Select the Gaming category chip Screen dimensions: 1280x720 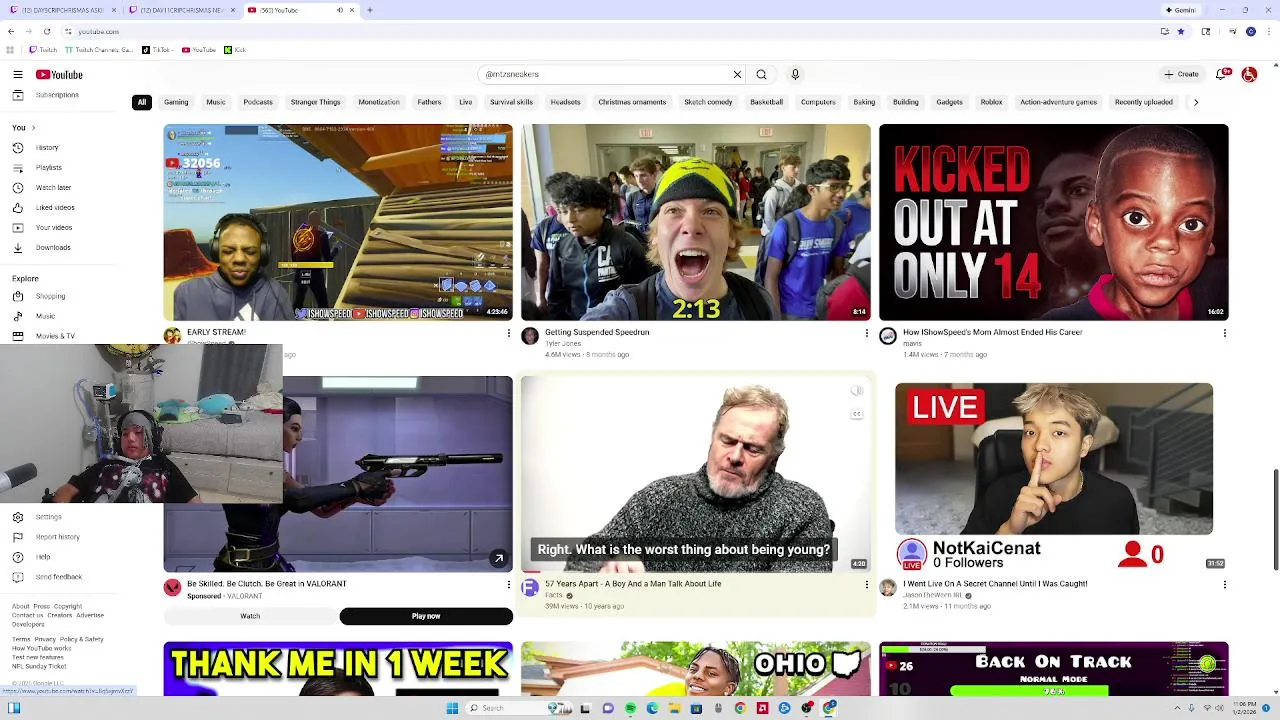pyautogui.click(x=176, y=102)
